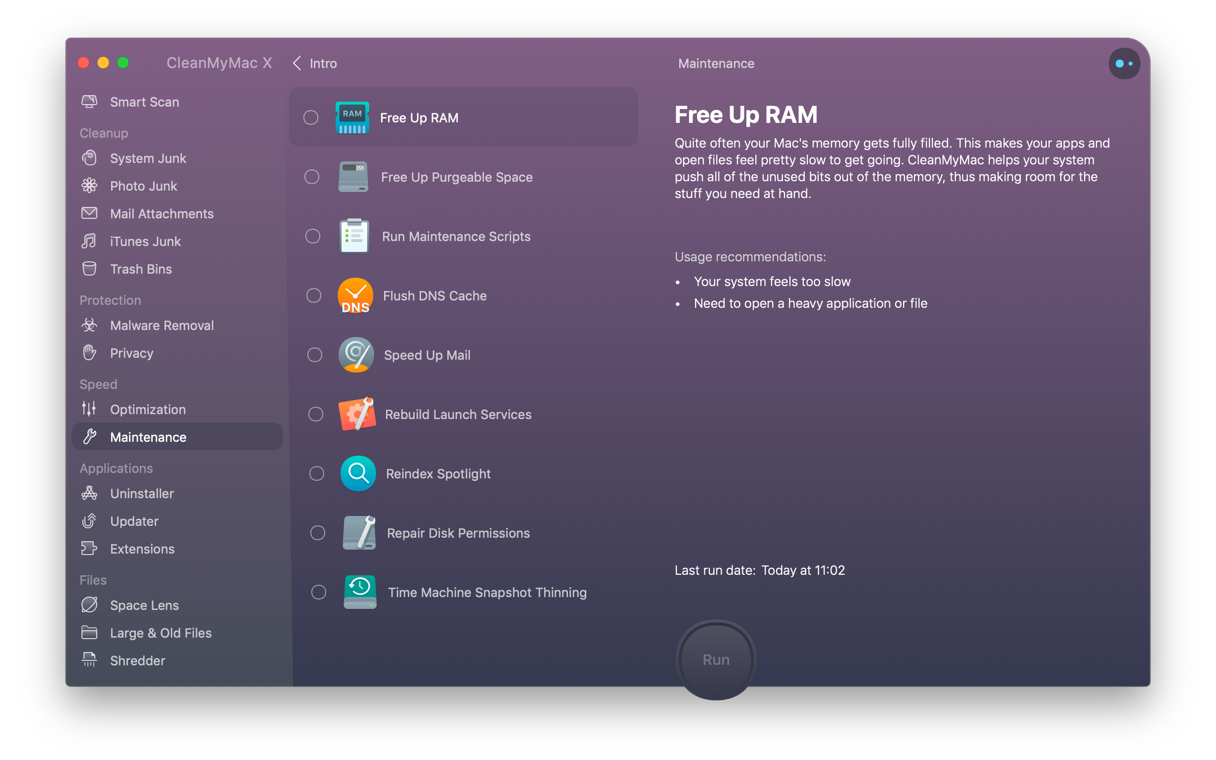The image size is (1216, 760).
Task: Click the Optimization sliders icon
Action: pyautogui.click(x=90, y=409)
